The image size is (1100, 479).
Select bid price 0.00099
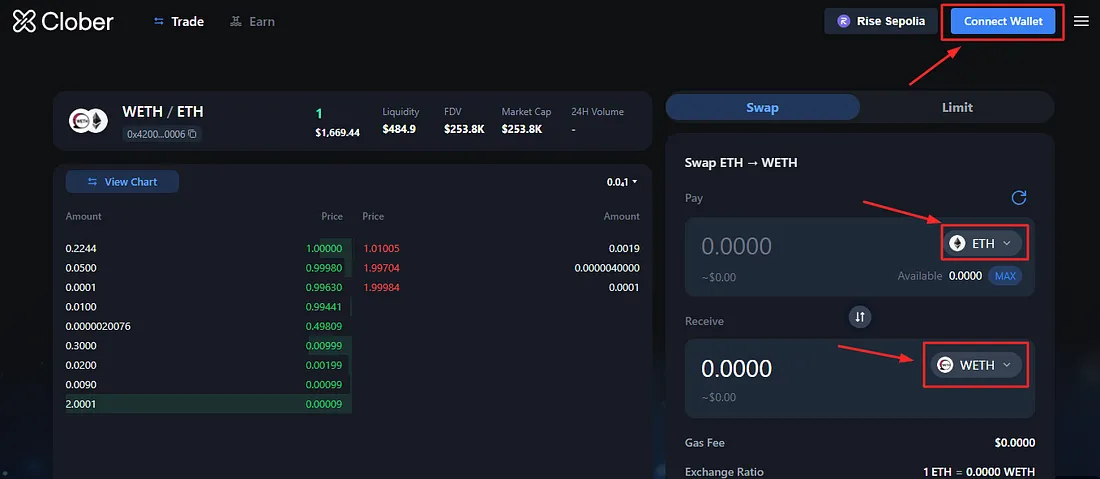pos(324,384)
